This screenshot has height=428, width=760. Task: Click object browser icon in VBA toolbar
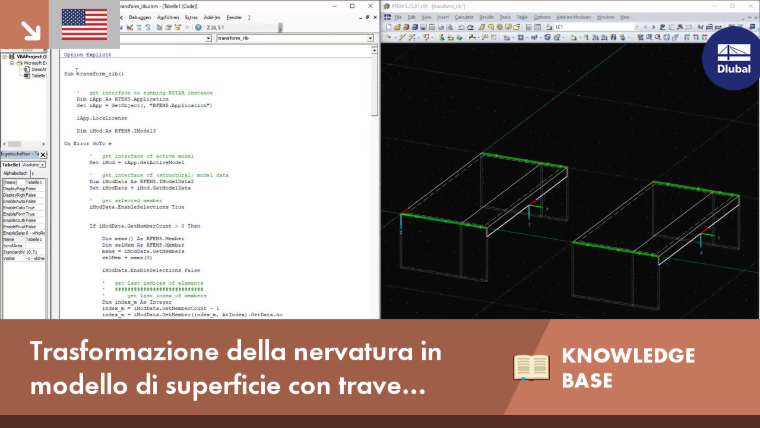[x=177, y=28]
